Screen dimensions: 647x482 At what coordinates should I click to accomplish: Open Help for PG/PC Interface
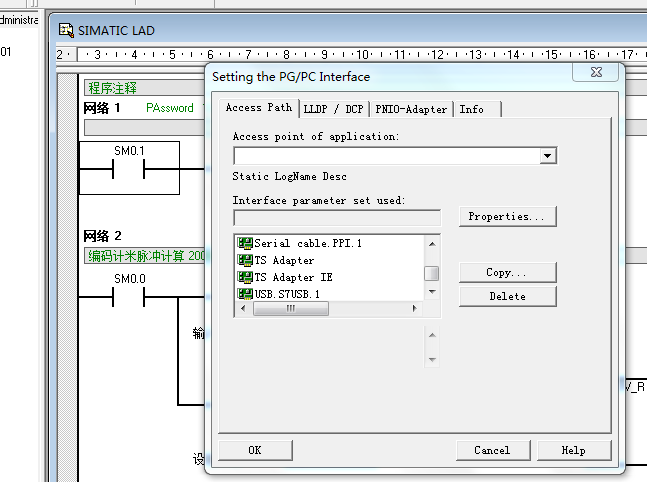pyautogui.click(x=574, y=450)
